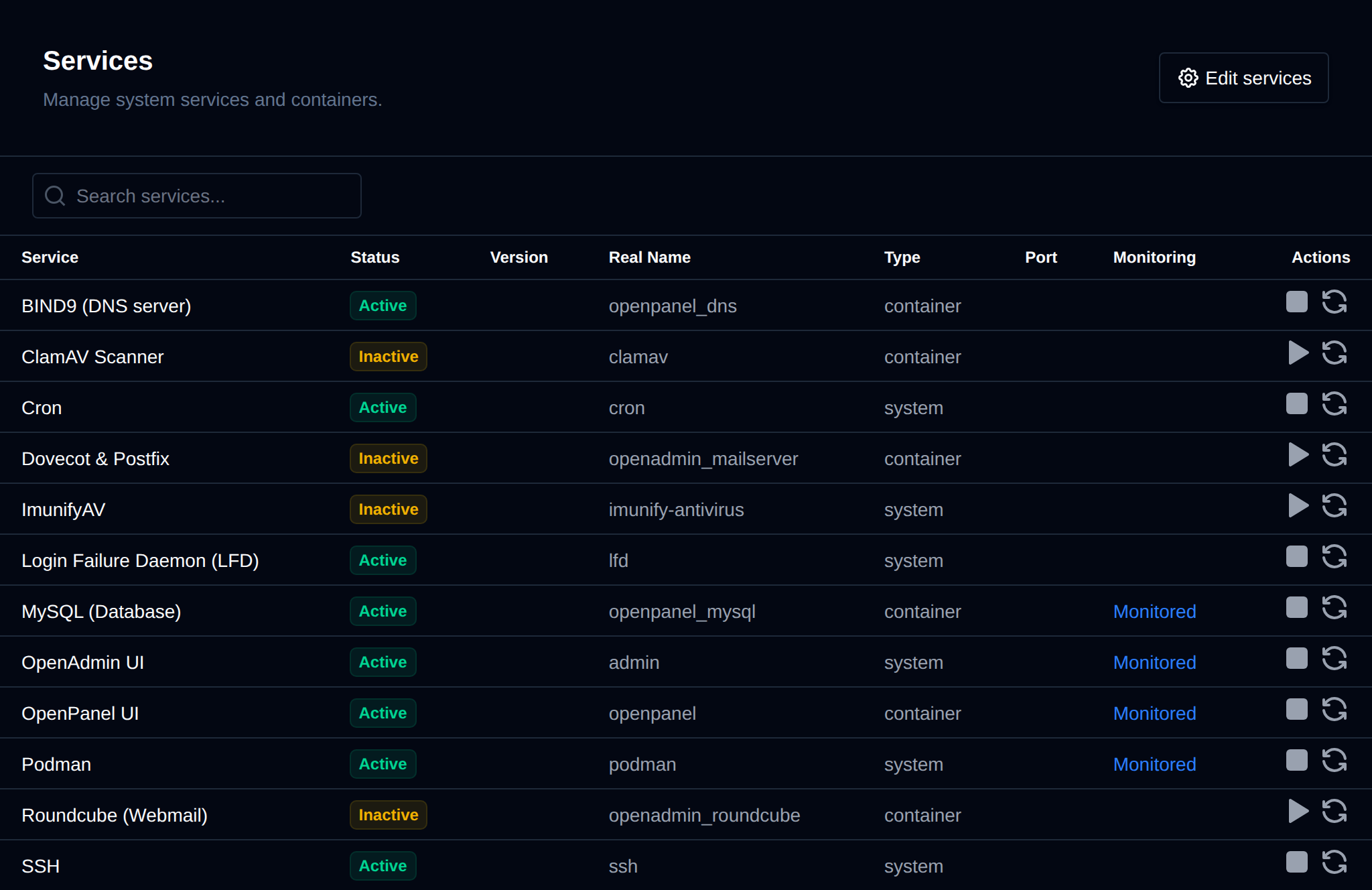
Task: Start the Dovecot & Postfix service
Action: click(1298, 454)
